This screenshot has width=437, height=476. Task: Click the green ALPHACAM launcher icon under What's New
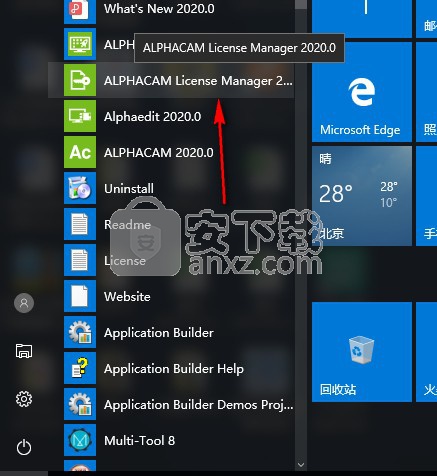pyautogui.click(x=80, y=44)
